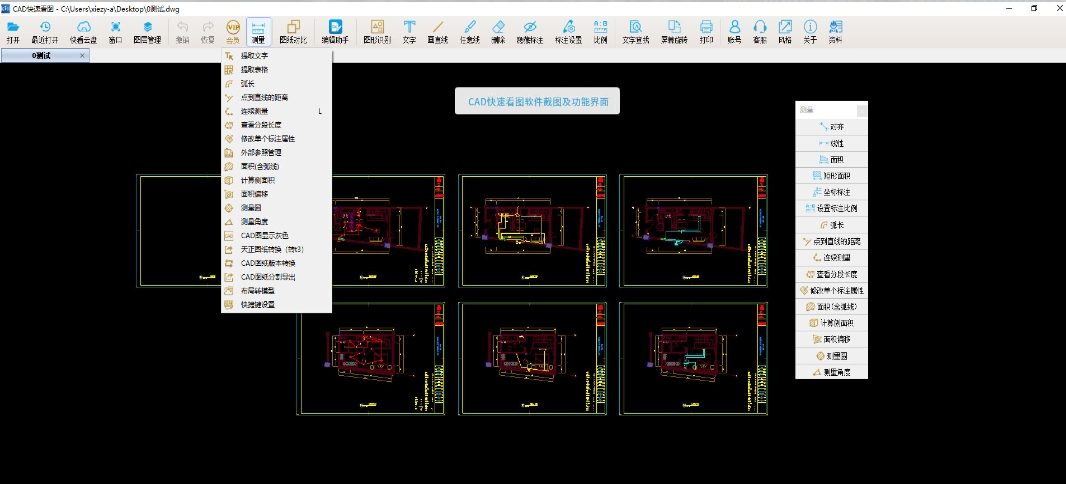
Task: Open 图纸对比 drawing compare tool
Action: [x=294, y=32]
